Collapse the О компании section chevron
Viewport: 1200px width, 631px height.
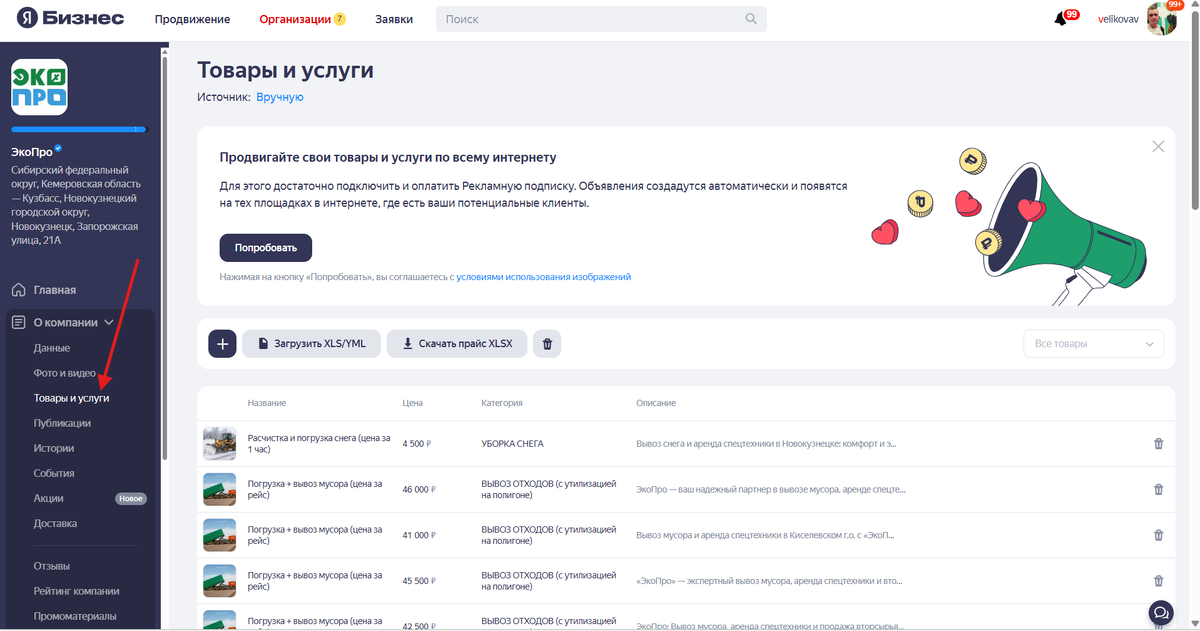[109, 322]
